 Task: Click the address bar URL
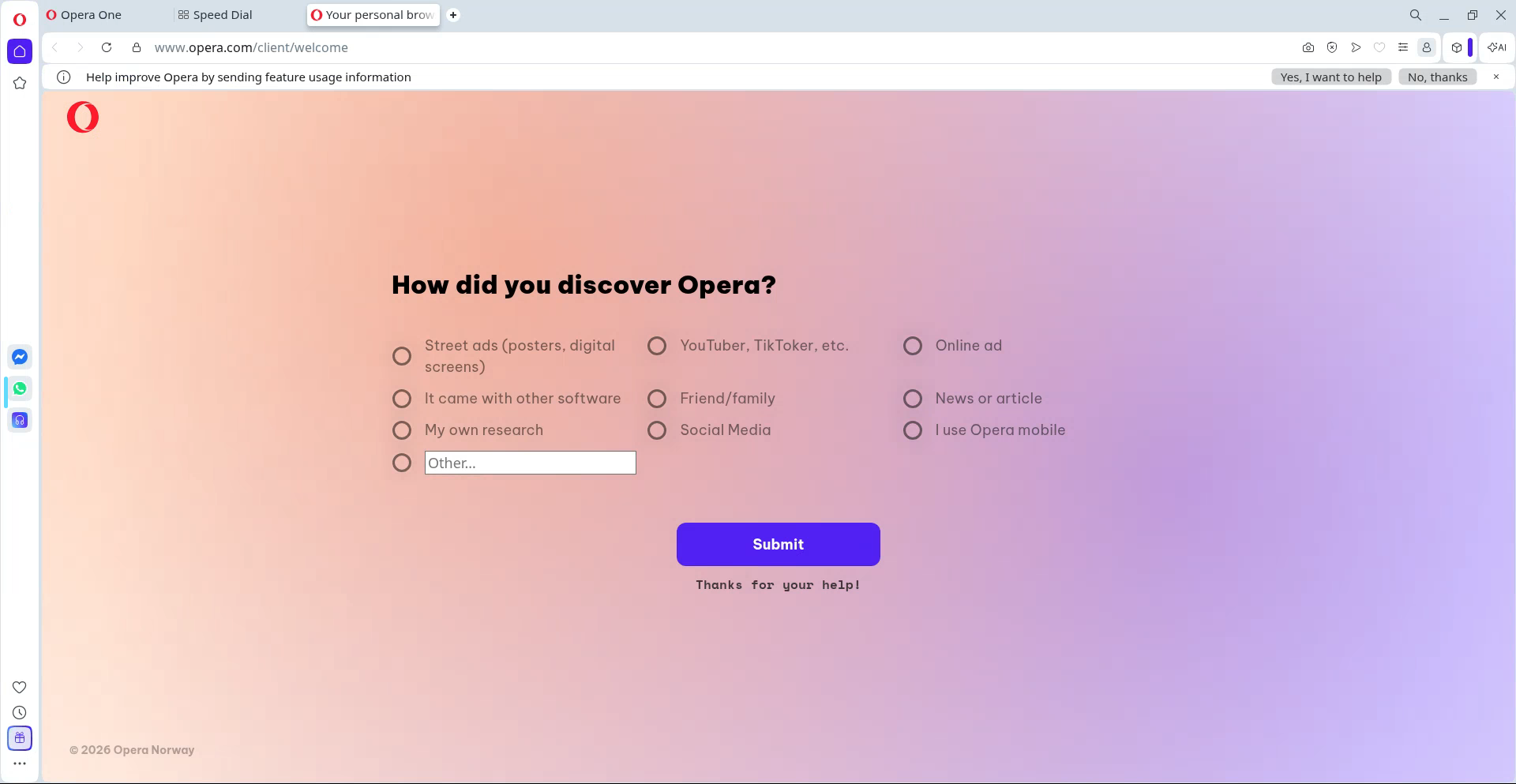tap(251, 47)
